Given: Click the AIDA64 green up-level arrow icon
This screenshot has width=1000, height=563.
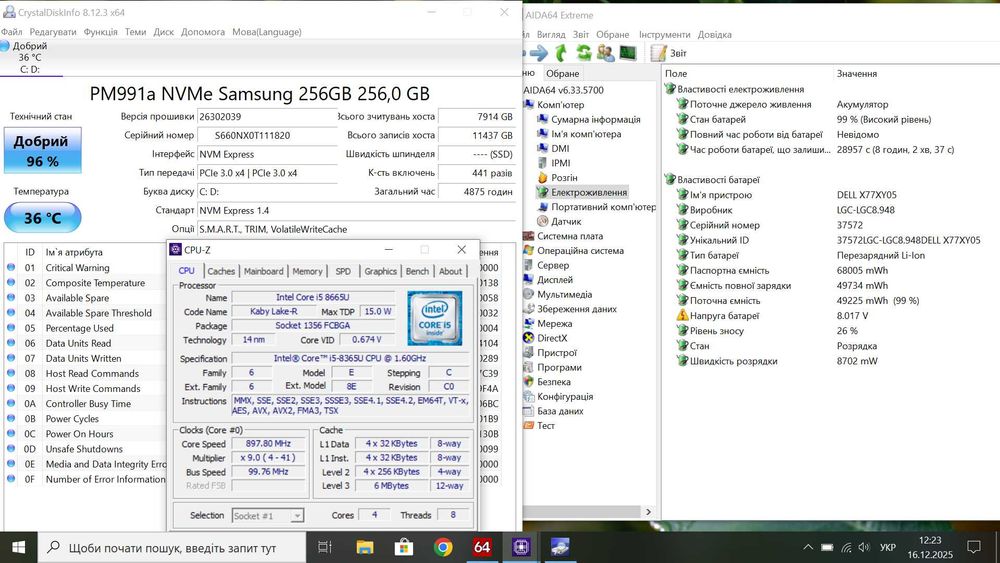Looking at the screenshot, I should click(x=561, y=53).
